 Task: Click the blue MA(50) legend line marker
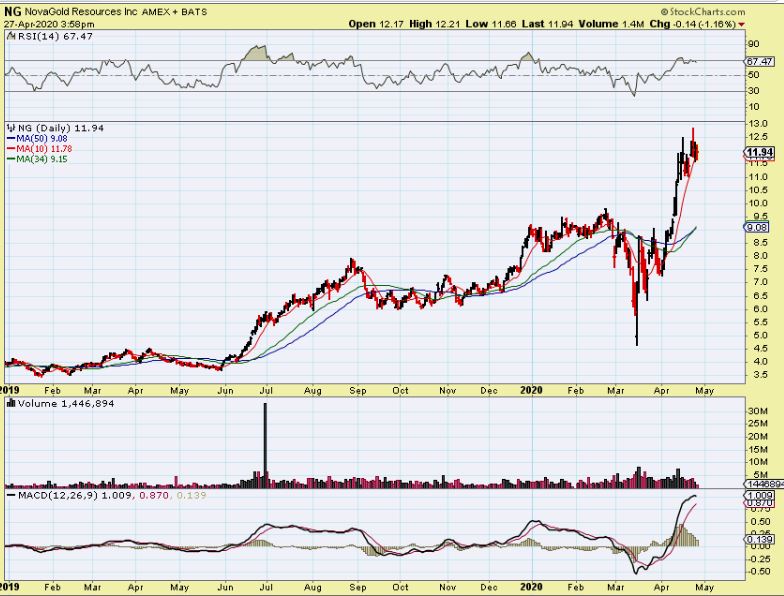11,138
